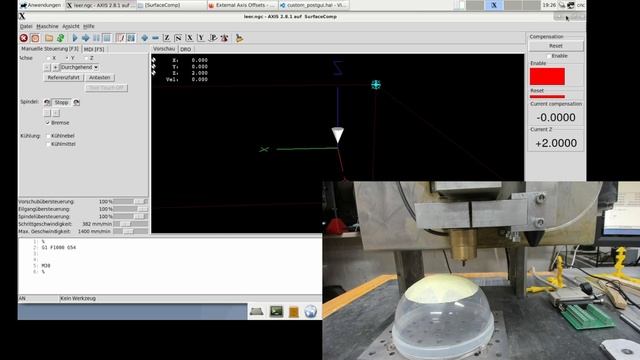Toggle the emergency stop button
640x360 pixels.
24,38
